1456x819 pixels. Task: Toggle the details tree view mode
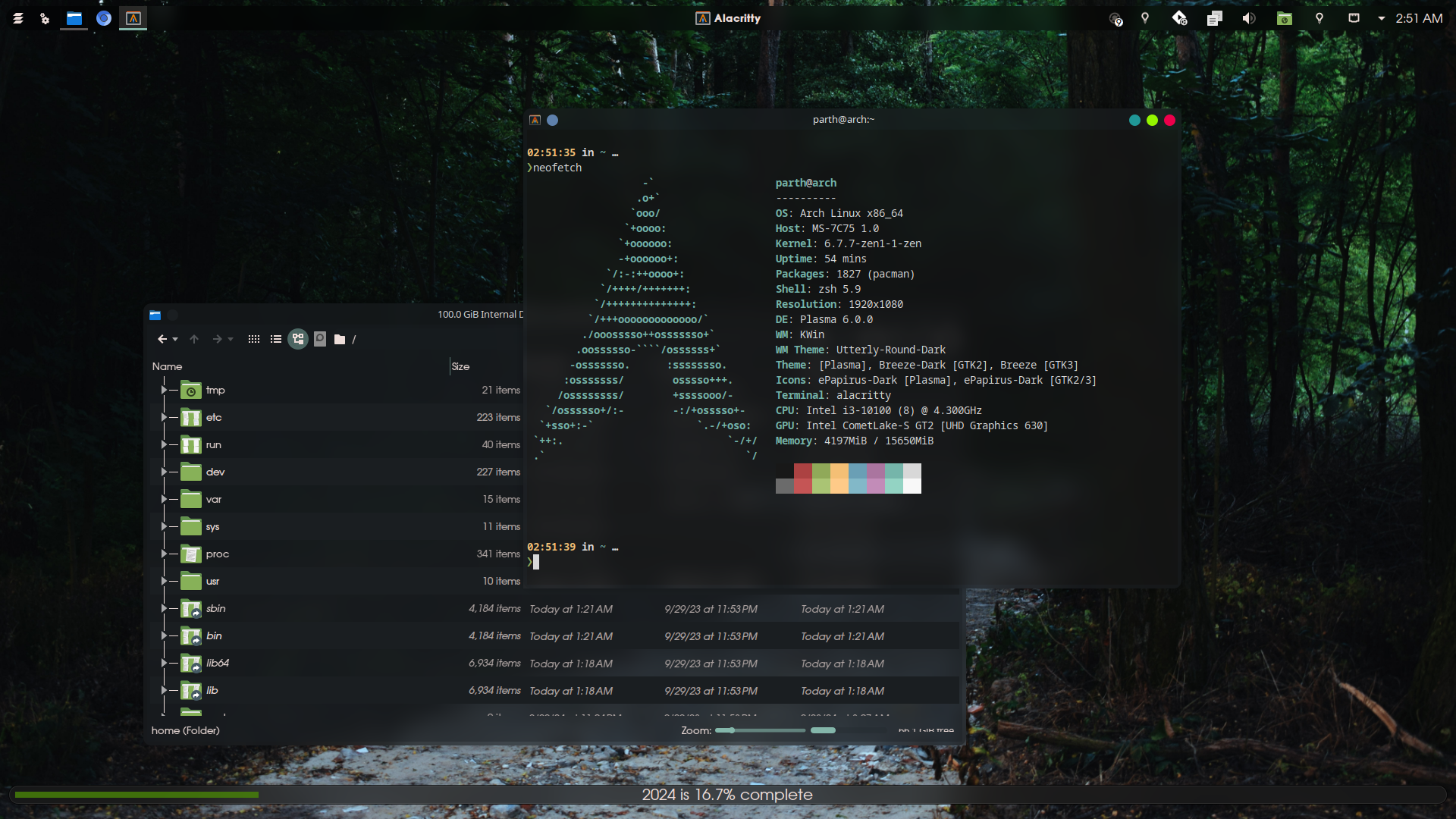[x=298, y=339]
